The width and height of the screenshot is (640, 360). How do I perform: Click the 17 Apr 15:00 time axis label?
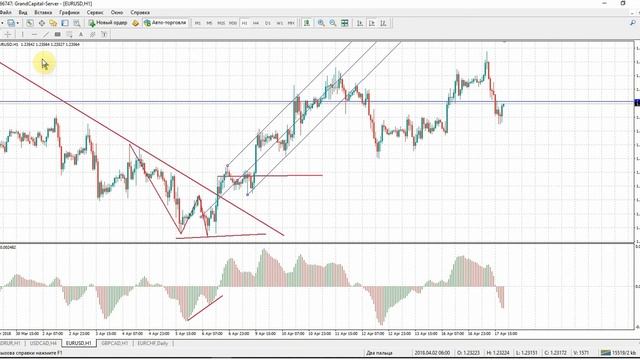click(506, 333)
